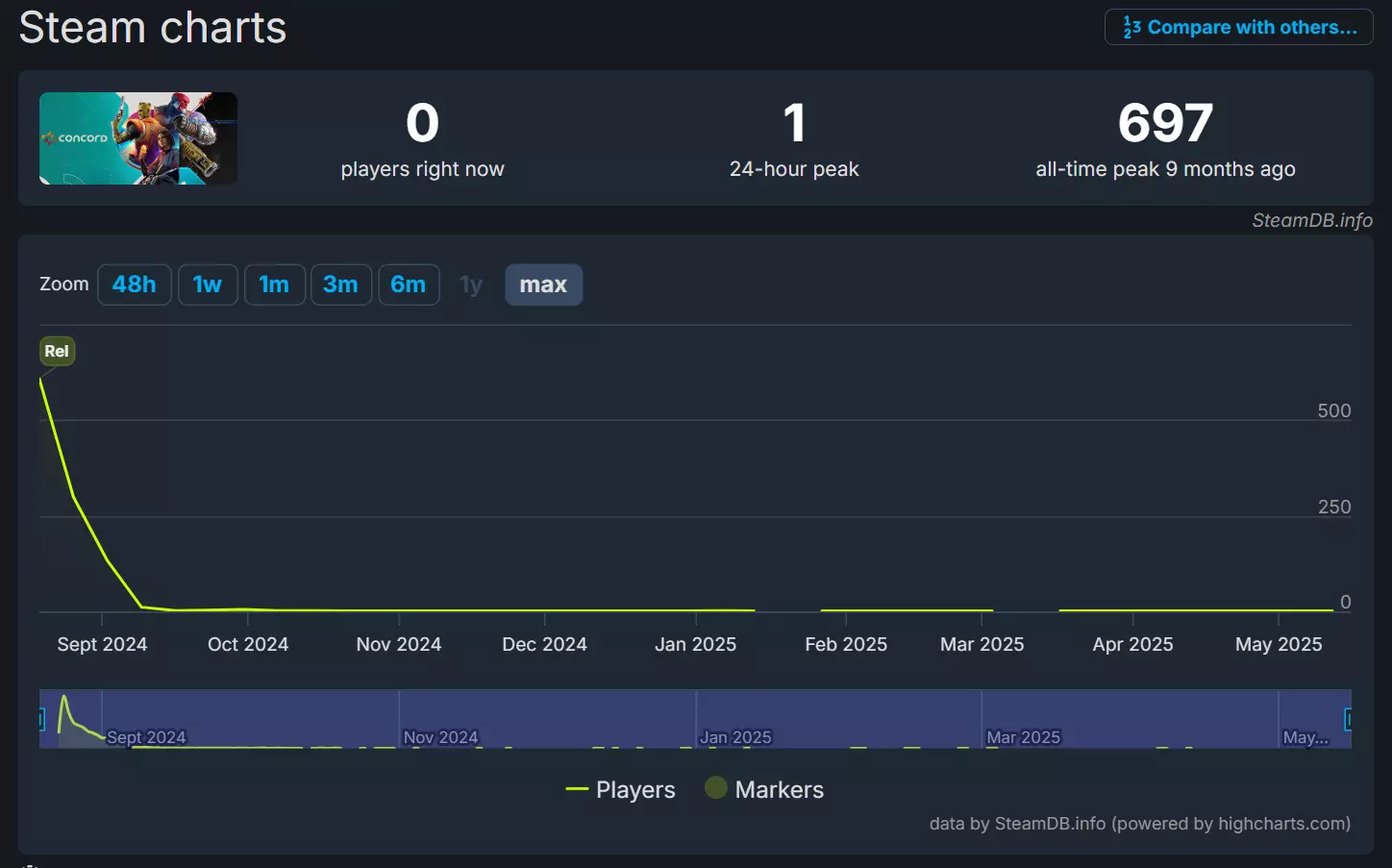1392x868 pixels.
Task: Click the navigator at Nov 2024
Action: point(440,737)
